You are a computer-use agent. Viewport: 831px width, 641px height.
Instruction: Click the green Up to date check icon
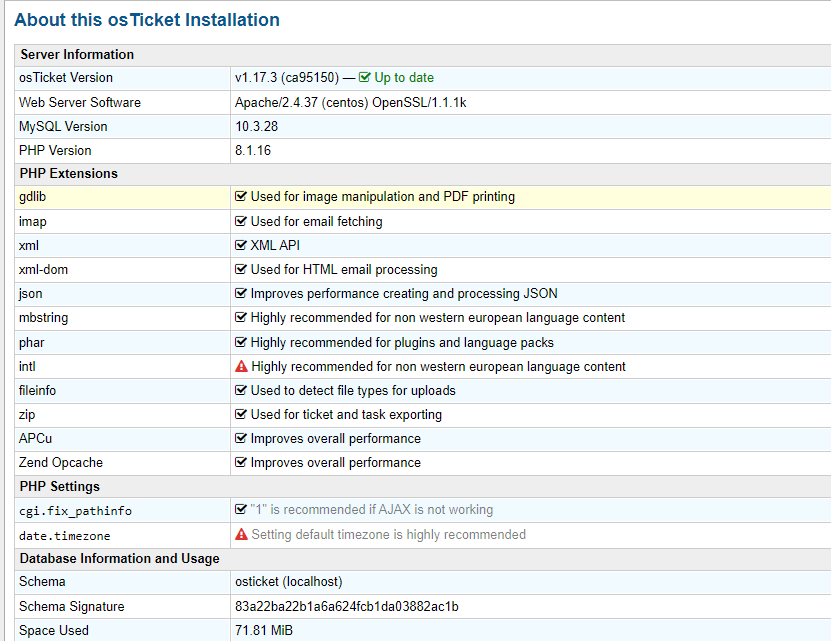(365, 78)
